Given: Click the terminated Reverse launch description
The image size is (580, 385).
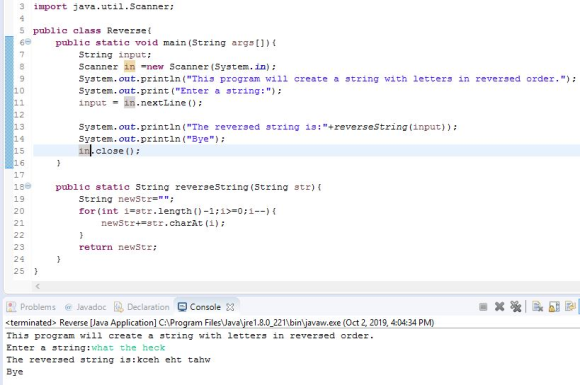Looking at the screenshot, I should click(220, 322).
